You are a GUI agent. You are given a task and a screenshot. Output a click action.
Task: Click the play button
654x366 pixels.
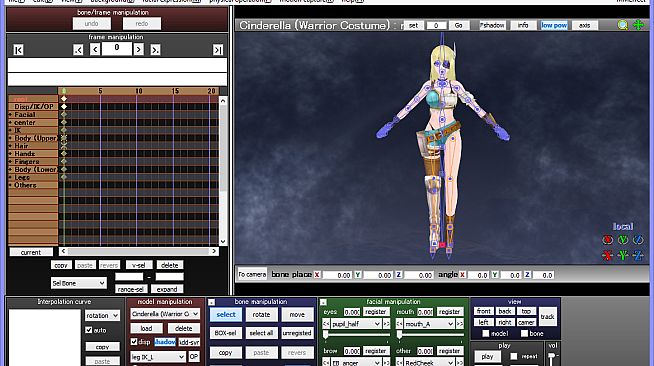(487, 356)
